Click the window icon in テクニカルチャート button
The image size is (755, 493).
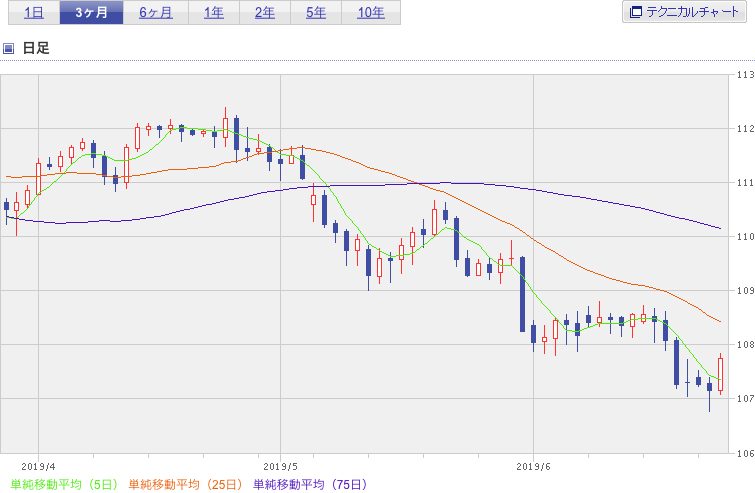636,12
